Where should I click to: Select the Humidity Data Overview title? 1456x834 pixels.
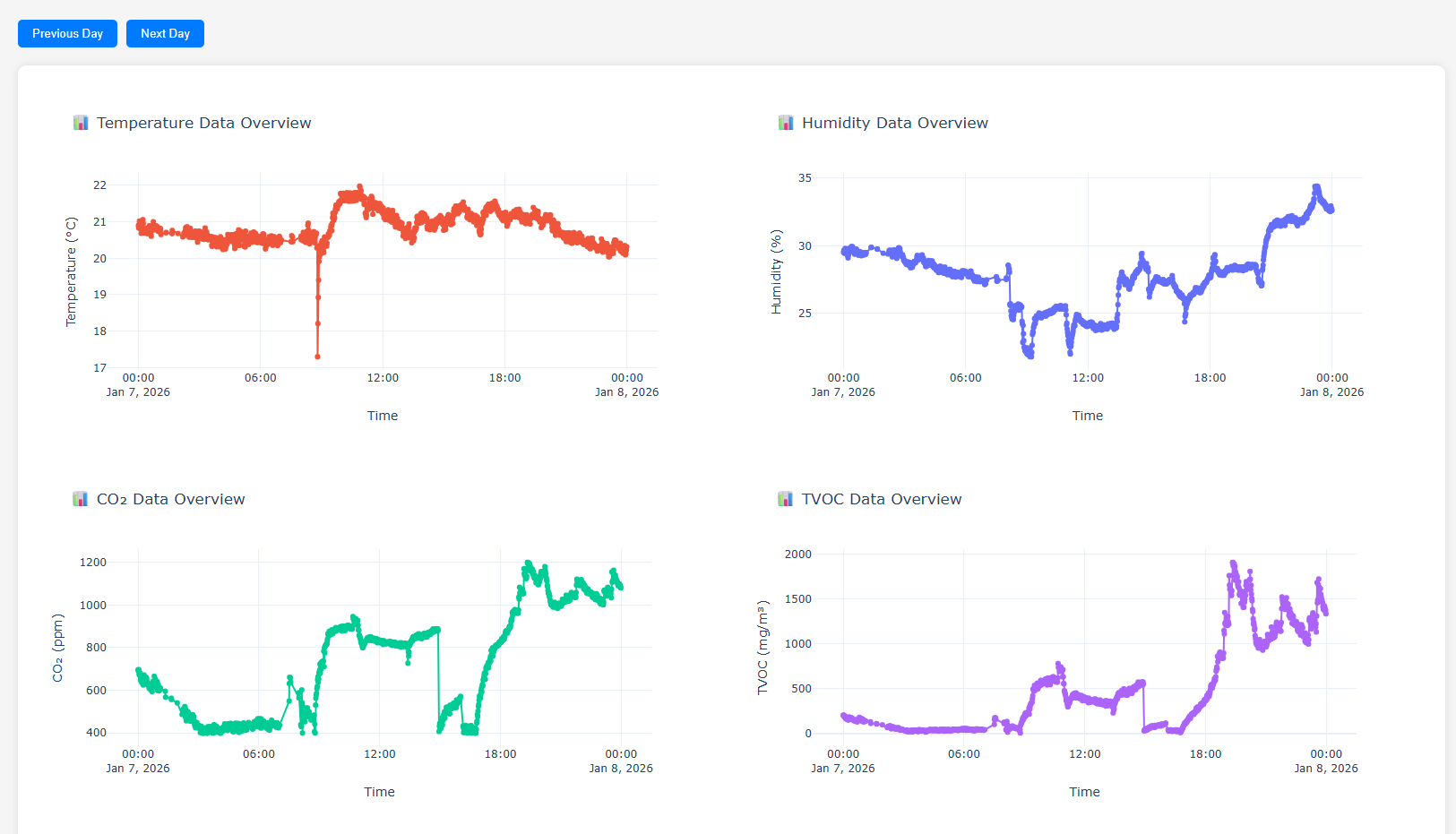coord(895,123)
